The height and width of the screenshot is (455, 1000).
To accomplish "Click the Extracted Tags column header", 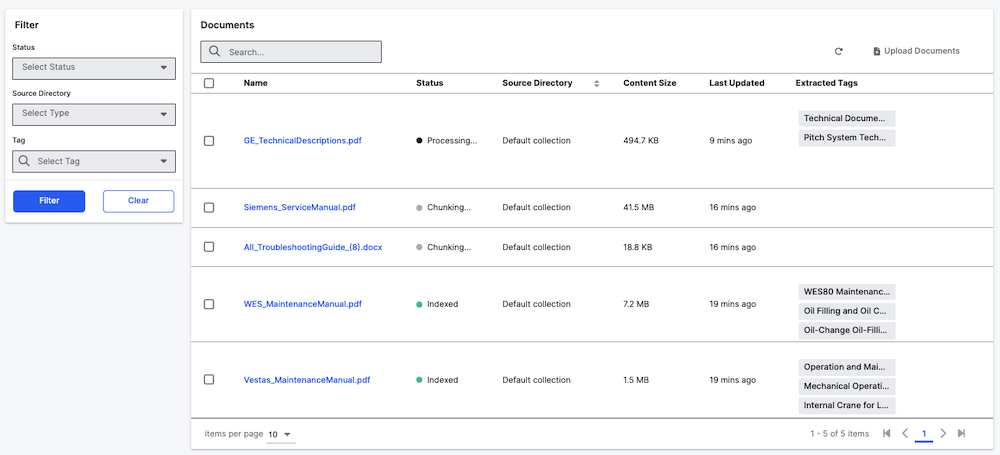I will 827,83.
